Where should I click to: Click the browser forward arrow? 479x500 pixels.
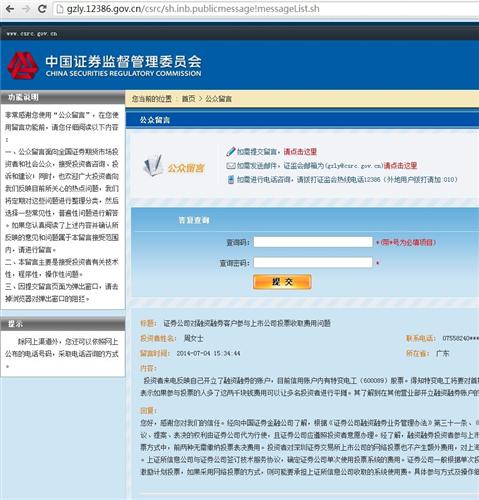pyautogui.click(x=26, y=9)
